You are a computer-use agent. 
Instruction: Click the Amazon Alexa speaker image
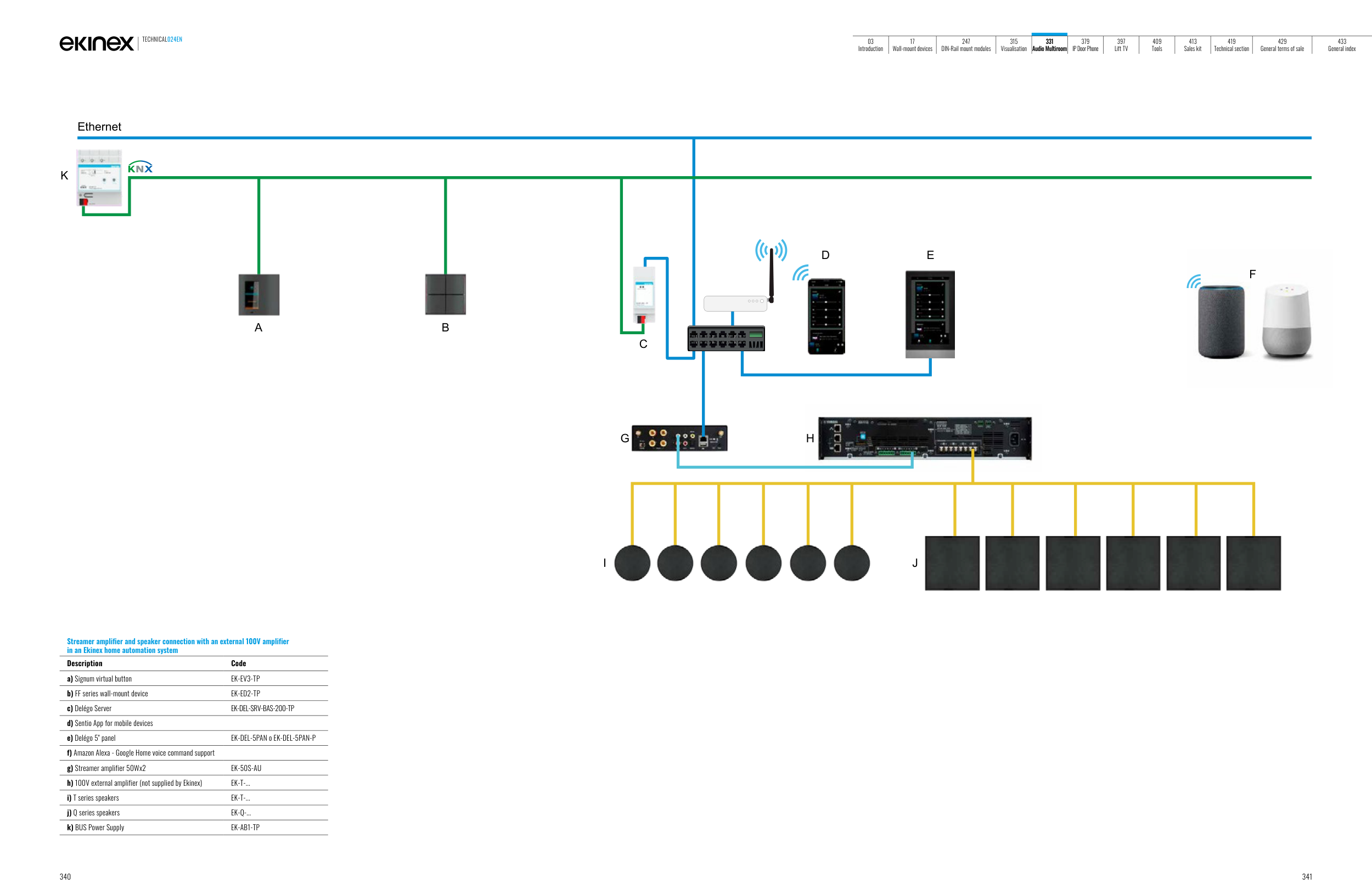[x=1221, y=322]
